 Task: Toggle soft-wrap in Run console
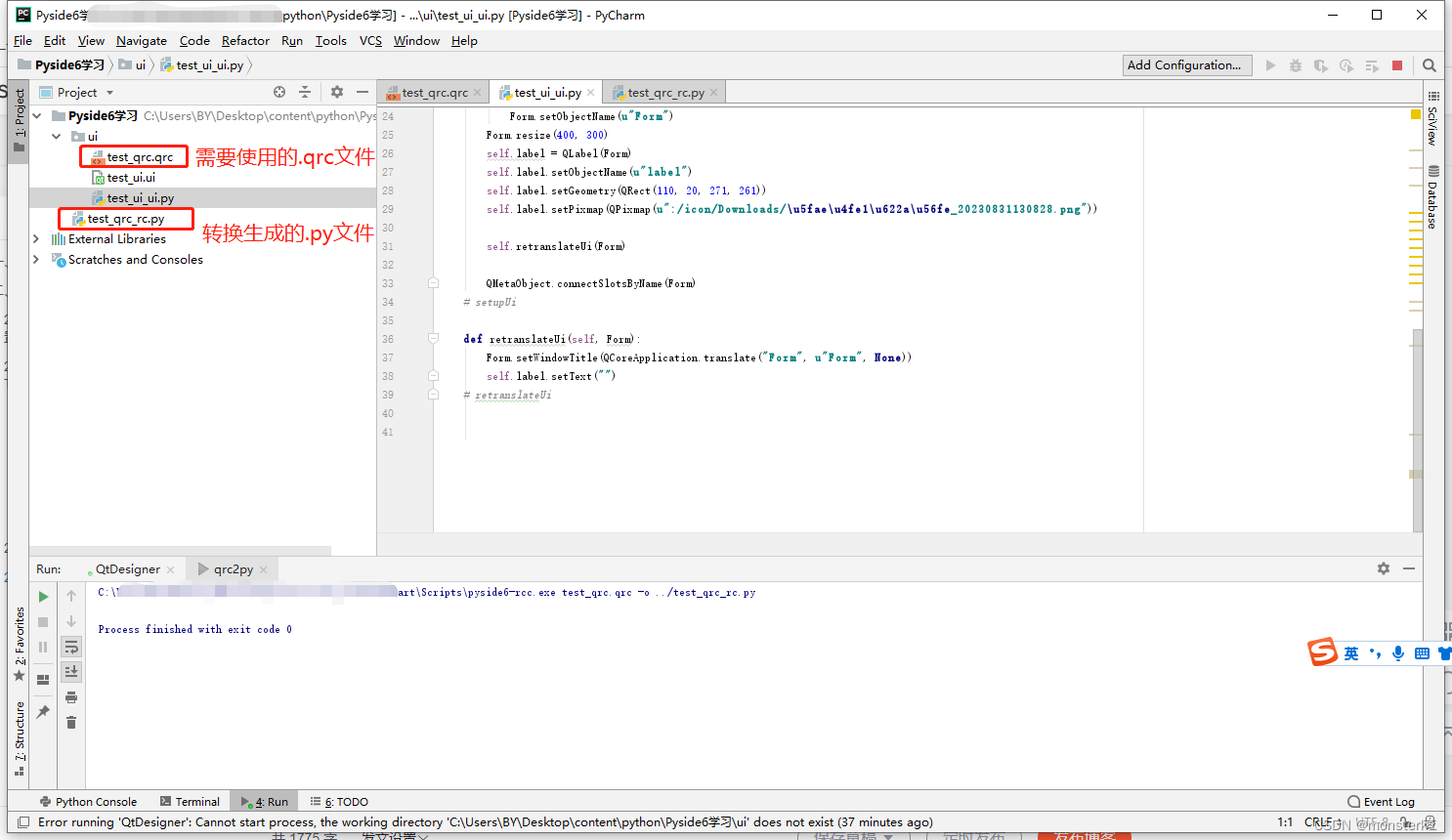71,647
